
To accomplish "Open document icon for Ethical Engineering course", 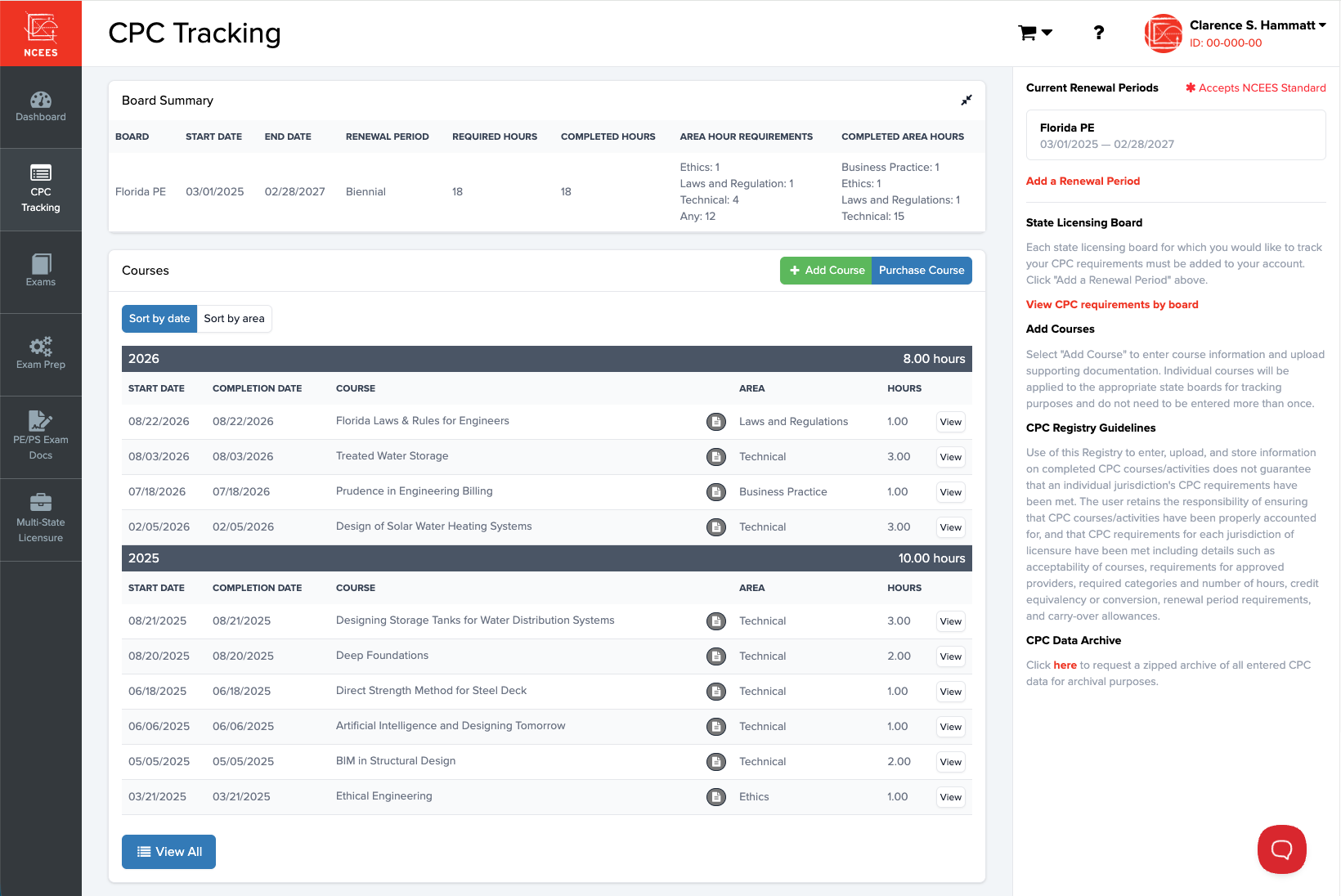I will [x=716, y=797].
